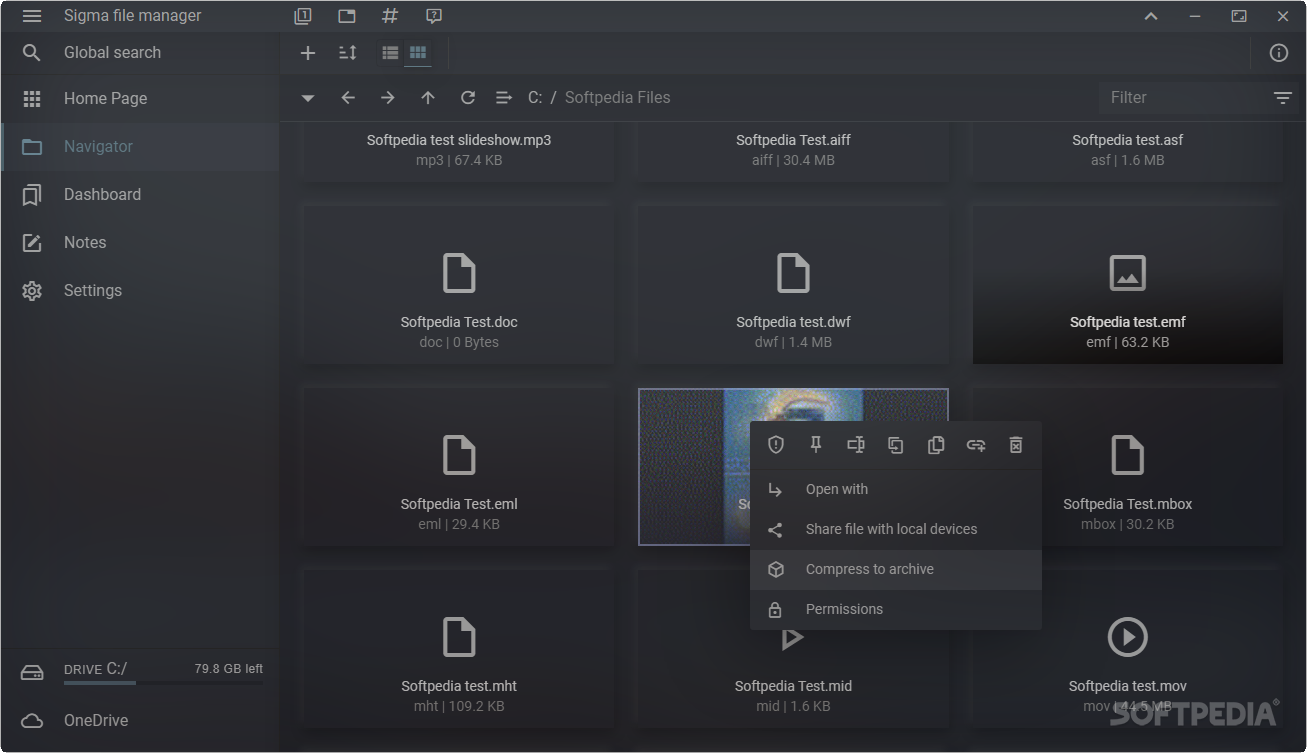Switch to list view layout
This screenshot has width=1307, height=753.
(x=390, y=53)
